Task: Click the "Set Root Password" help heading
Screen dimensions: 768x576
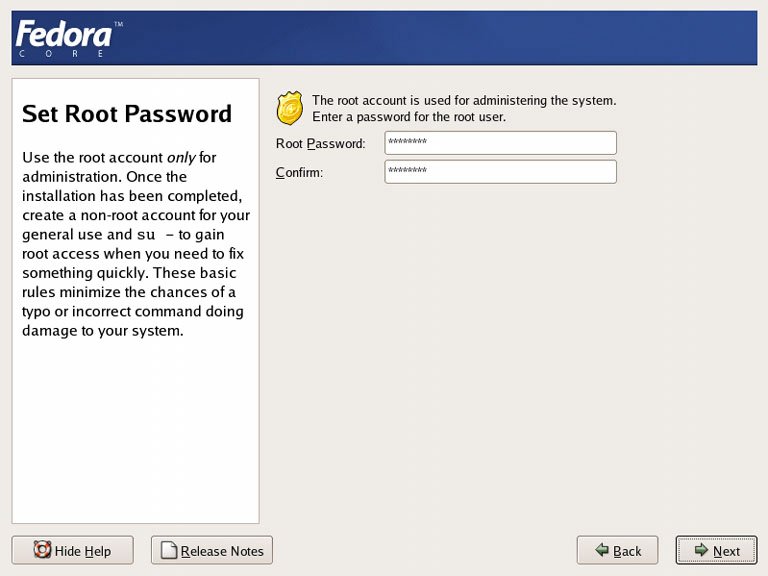Action: [127, 113]
